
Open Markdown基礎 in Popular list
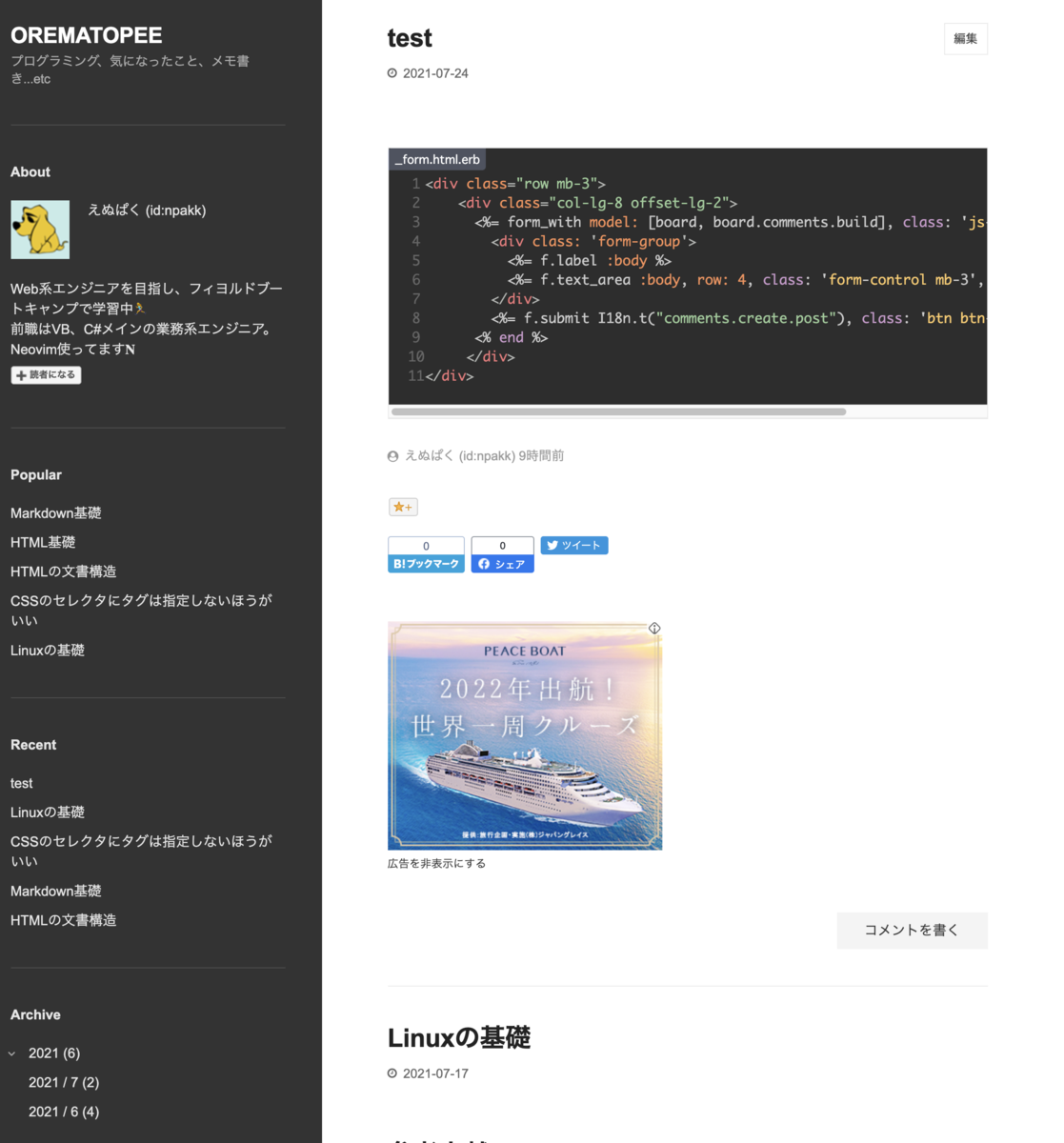point(56,513)
